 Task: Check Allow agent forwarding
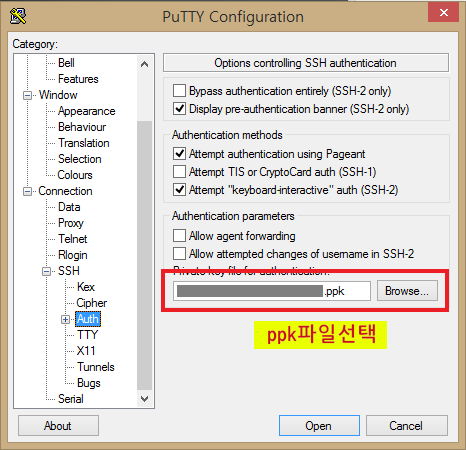click(179, 236)
